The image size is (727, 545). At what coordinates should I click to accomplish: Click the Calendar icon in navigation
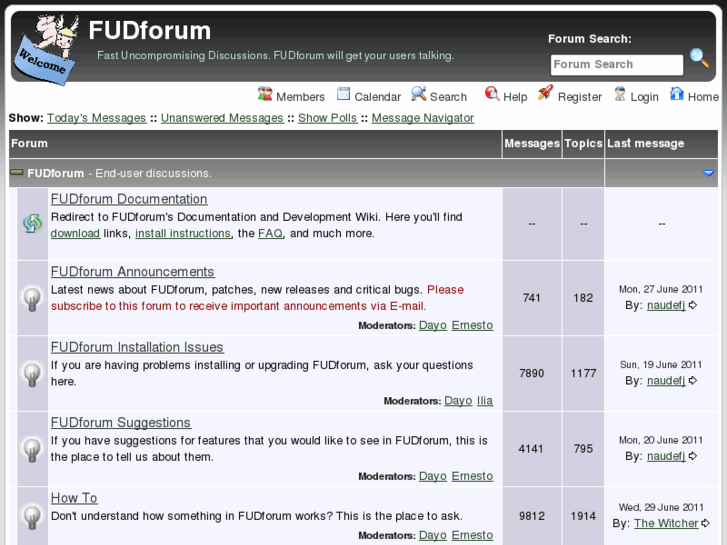tap(344, 94)
